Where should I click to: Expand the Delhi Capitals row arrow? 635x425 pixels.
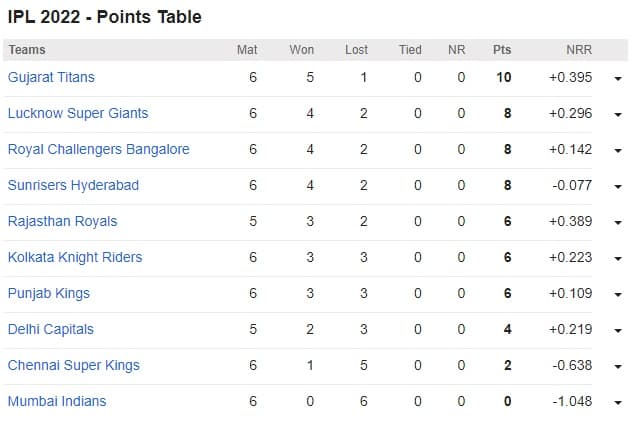(x=618, y=331)
